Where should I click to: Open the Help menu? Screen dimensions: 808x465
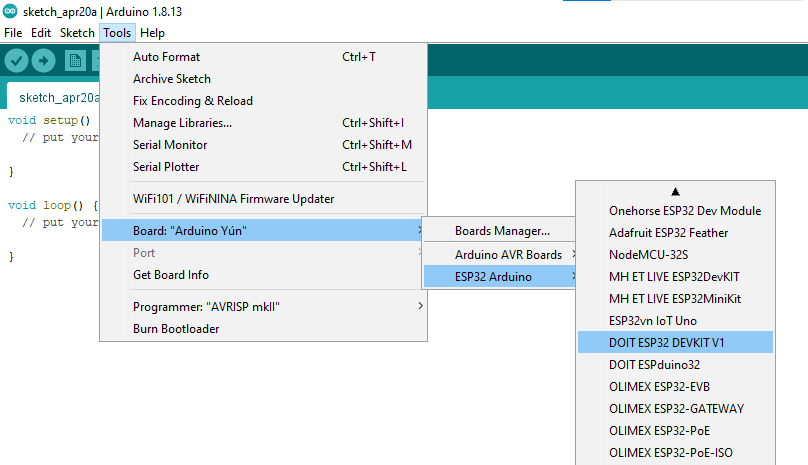pyautogui.click(x=152, y=33)
